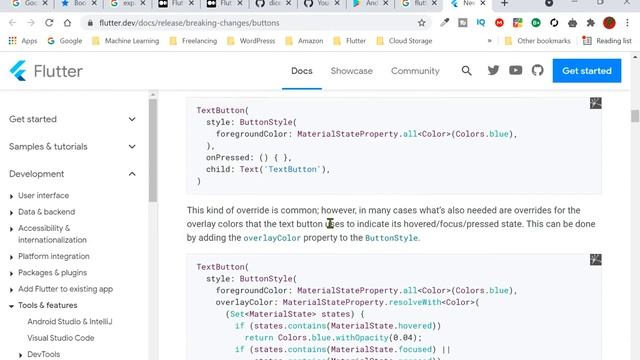Open Visual Studio Code page
640x360 pixels.
pos(61,338)
